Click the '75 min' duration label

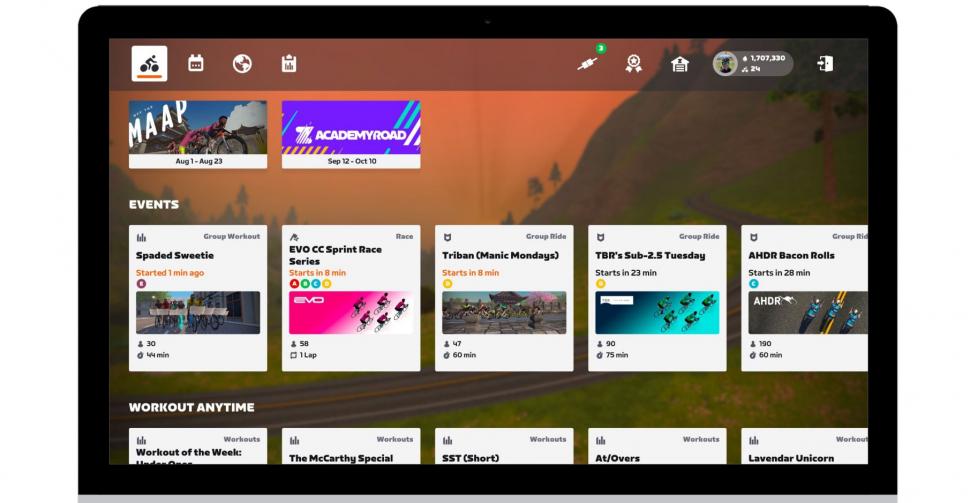coord(617,355)
